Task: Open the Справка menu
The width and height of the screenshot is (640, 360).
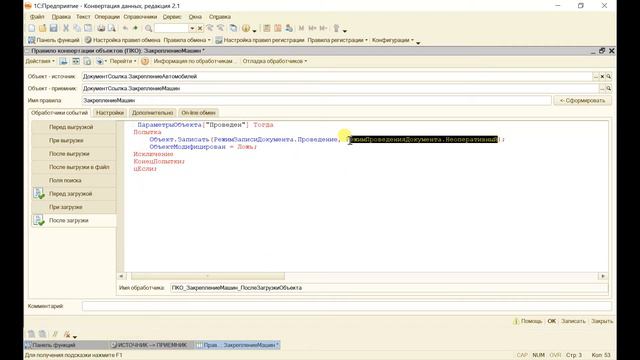Action: [x=220, y=17]
